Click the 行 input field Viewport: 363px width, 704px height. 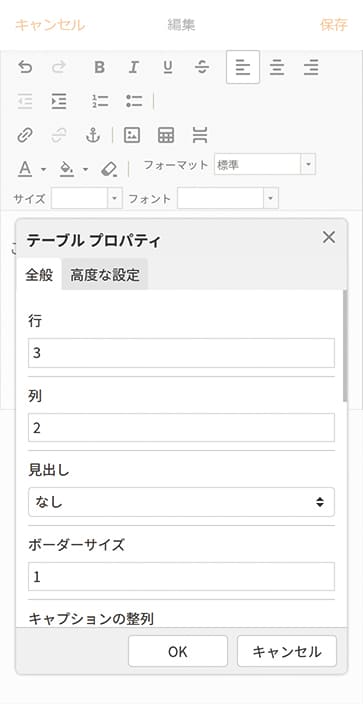(x=181, y=353)
